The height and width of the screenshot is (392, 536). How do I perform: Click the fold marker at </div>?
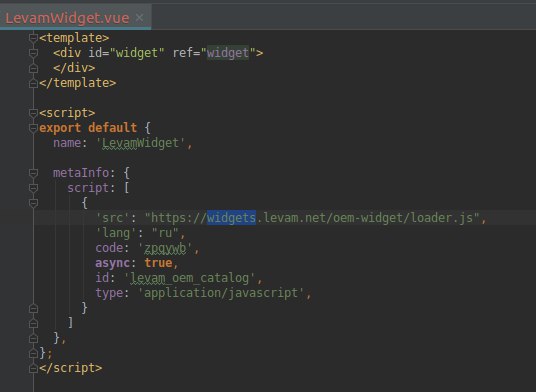(33, 68)
